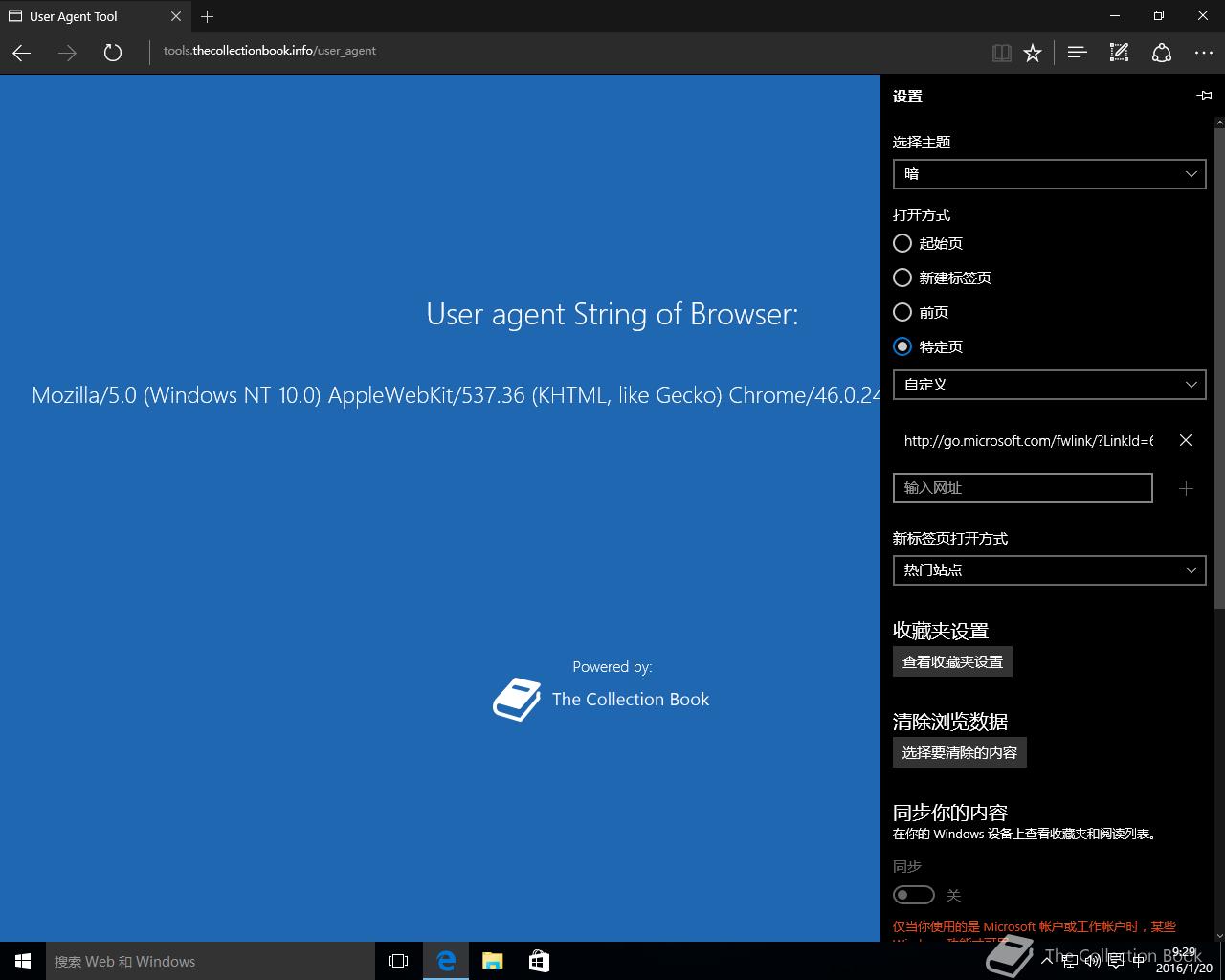Expand the 选择主题 theme dropdown
Viewport: 1225px width, 980px height.
point(1049,174)
